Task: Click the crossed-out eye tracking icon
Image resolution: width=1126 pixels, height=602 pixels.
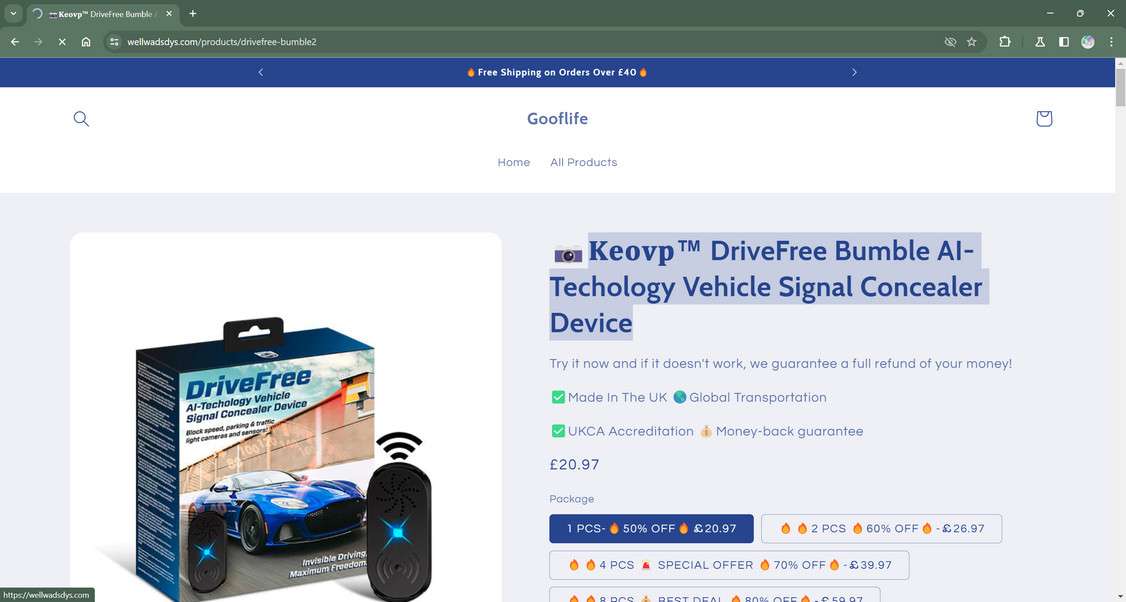Action: [950, 42]
